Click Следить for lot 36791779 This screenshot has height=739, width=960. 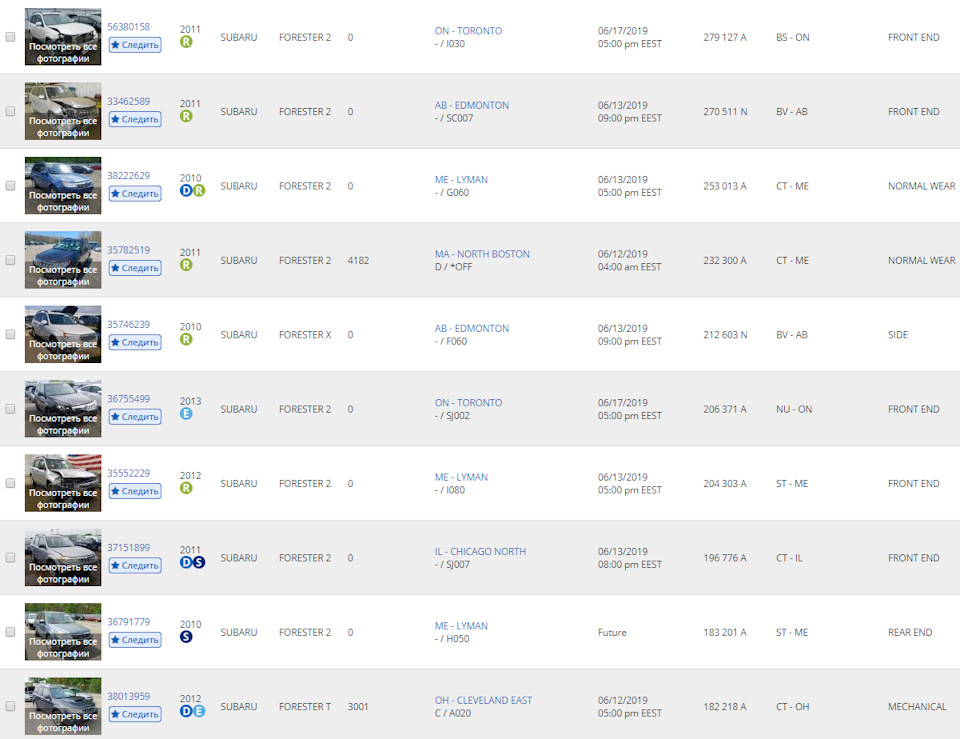[135, 640]
